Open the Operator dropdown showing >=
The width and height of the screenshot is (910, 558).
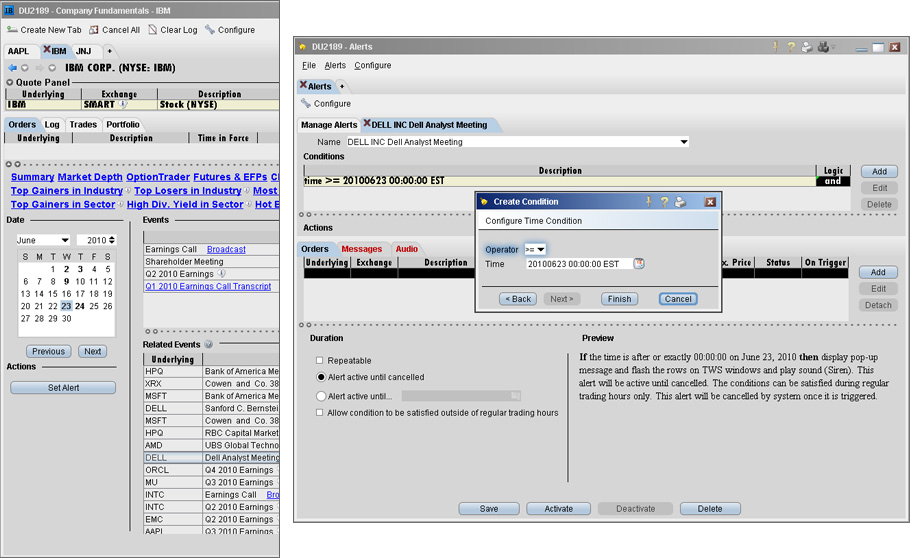(x=535, y=249)
